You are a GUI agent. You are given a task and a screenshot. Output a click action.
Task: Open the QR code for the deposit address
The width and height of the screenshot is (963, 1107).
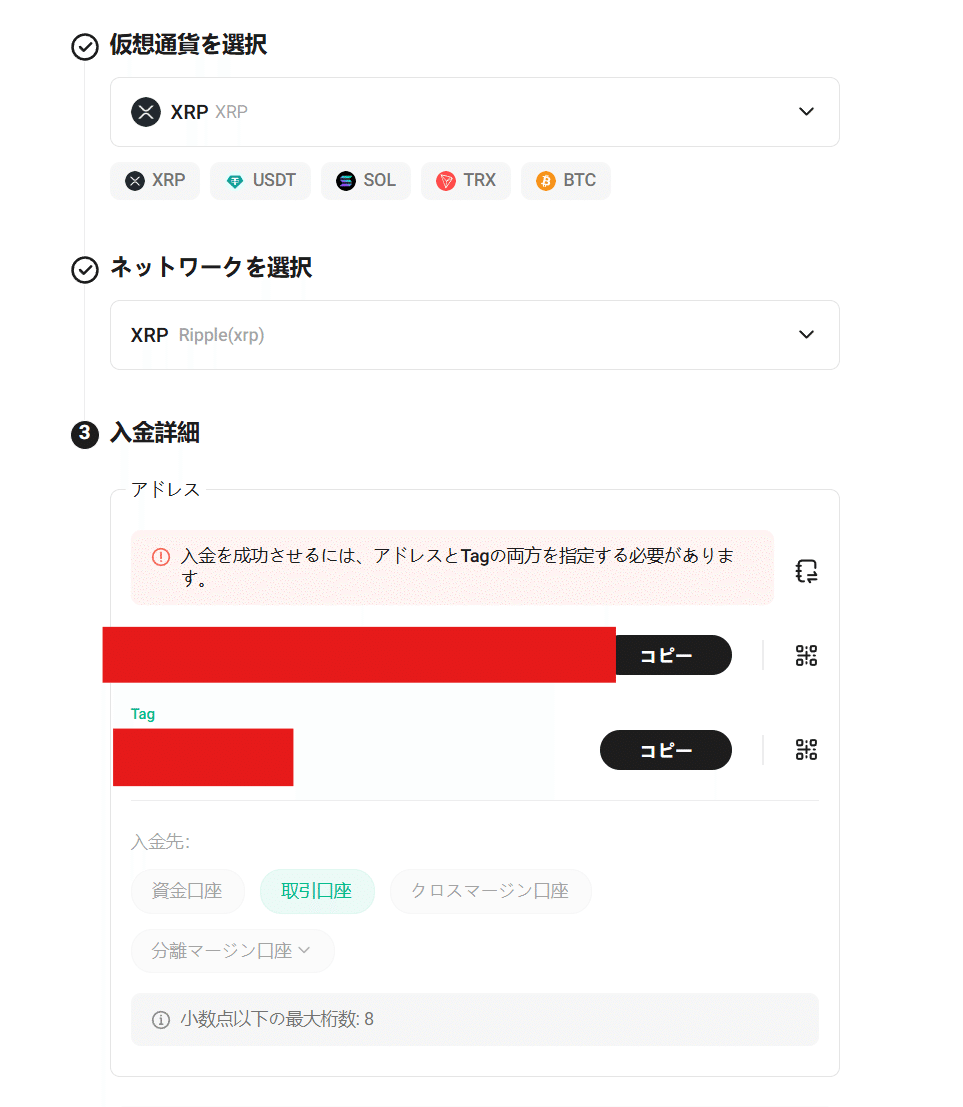(x=806, y=655)
